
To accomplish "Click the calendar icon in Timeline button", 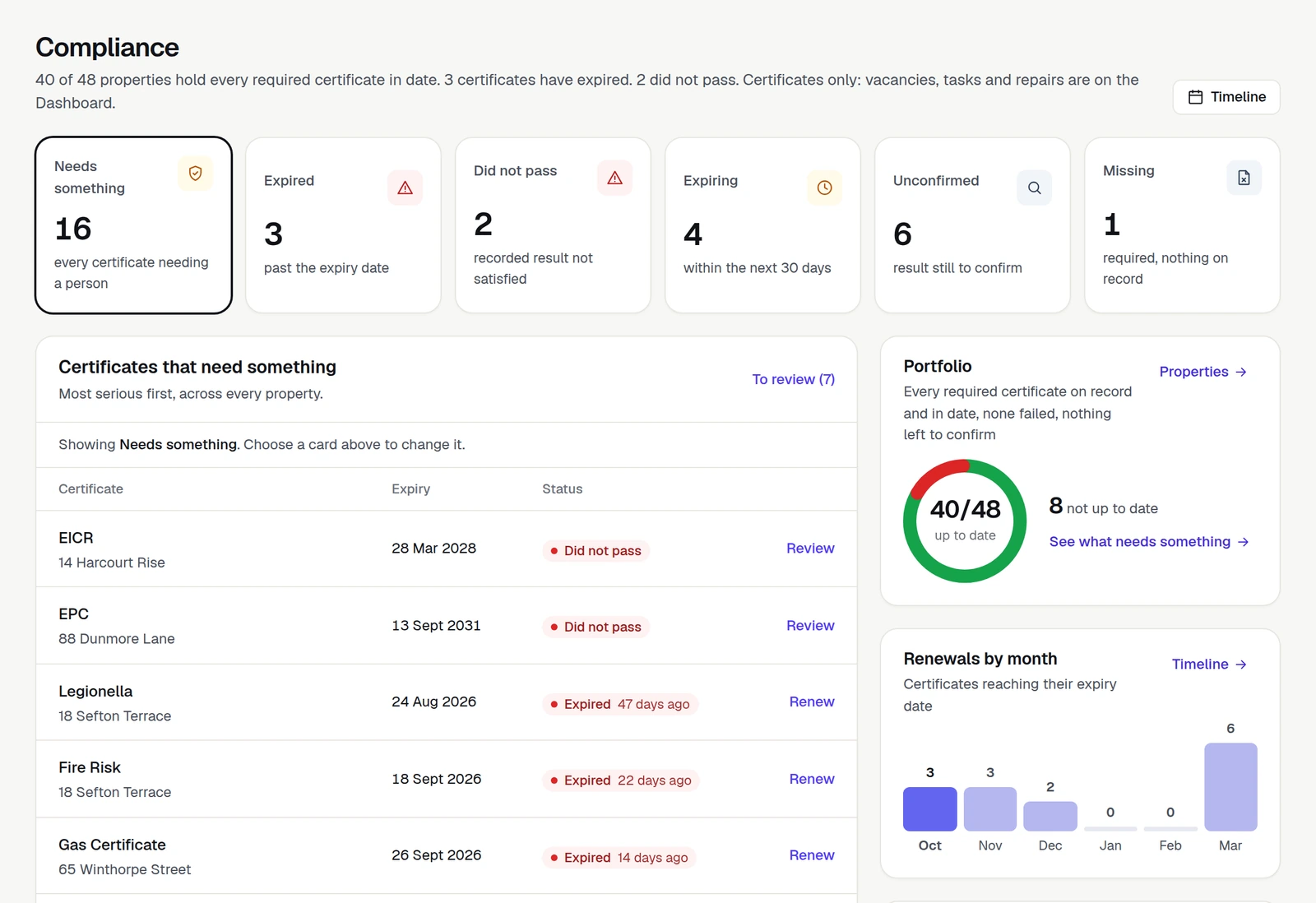I will point(1196,97).
